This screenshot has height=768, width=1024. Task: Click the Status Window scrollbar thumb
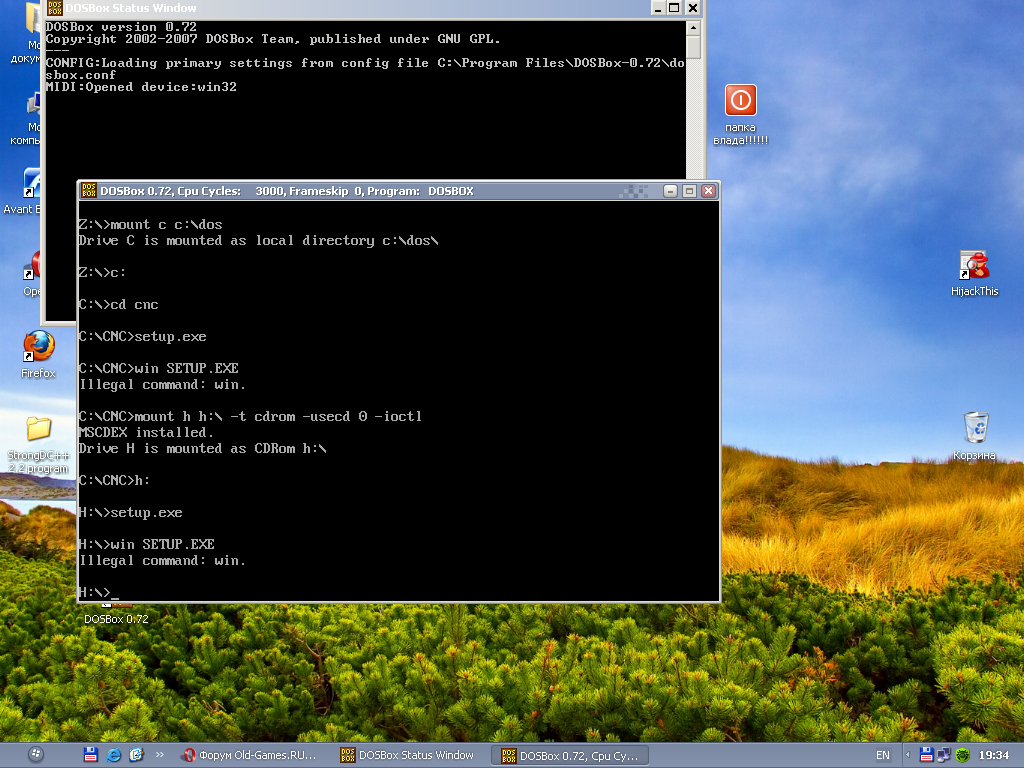(x=694, y=47)
